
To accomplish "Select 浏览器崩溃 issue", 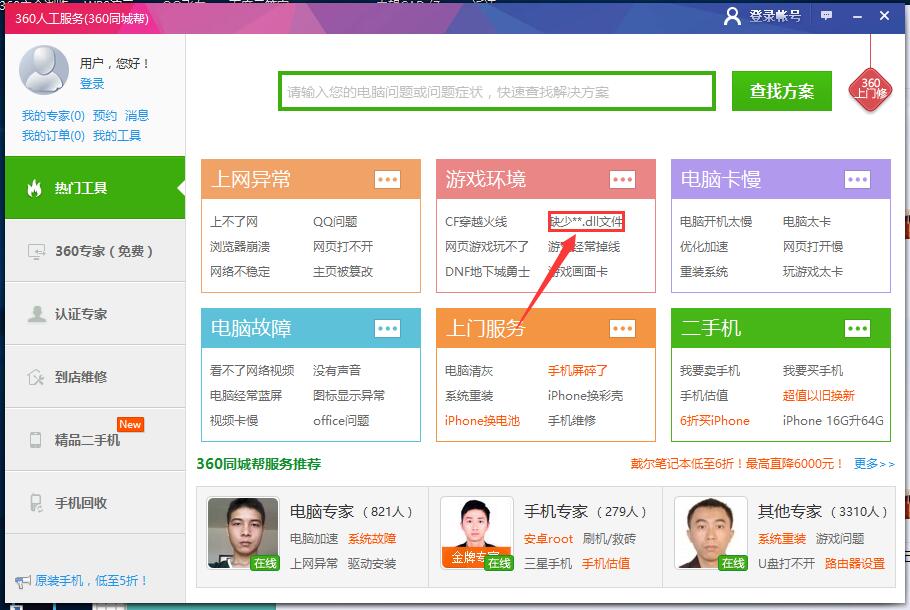I will (240, 247).
